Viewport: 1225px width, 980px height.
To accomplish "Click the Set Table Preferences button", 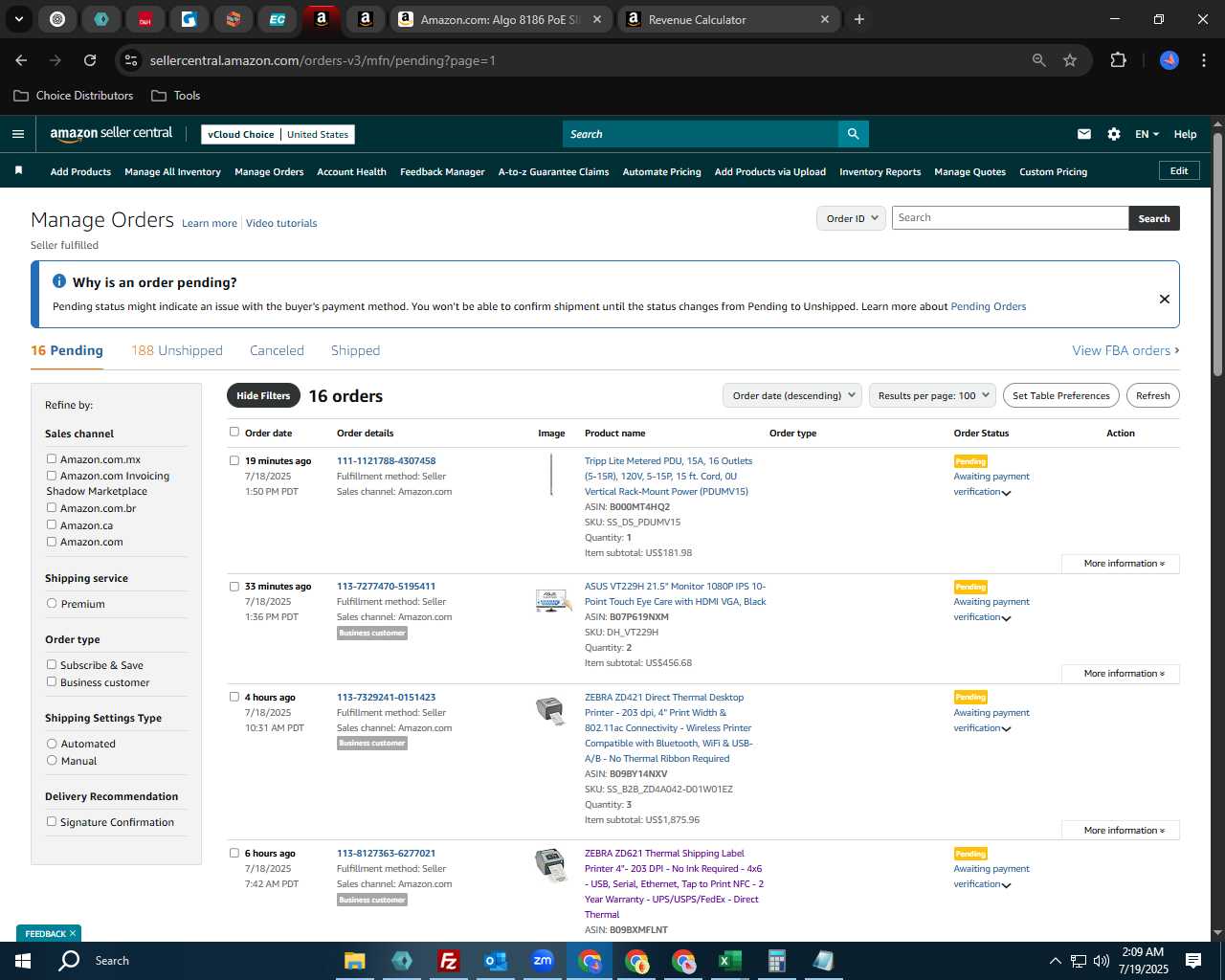I will pyautogui.click(x=1061, y=395).
